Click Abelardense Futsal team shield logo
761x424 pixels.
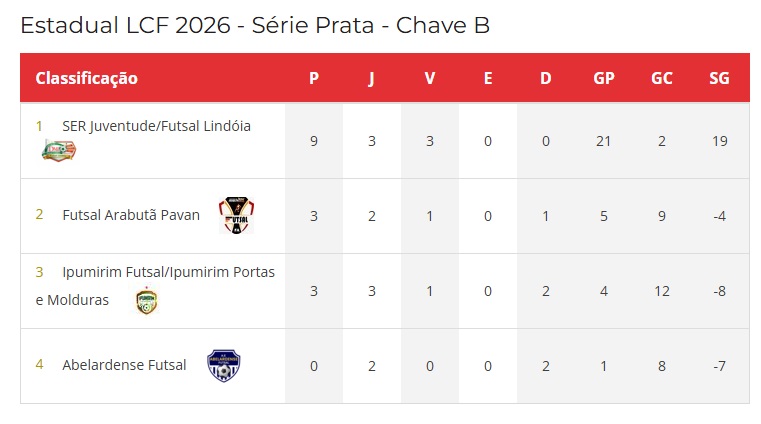[223, 366]
